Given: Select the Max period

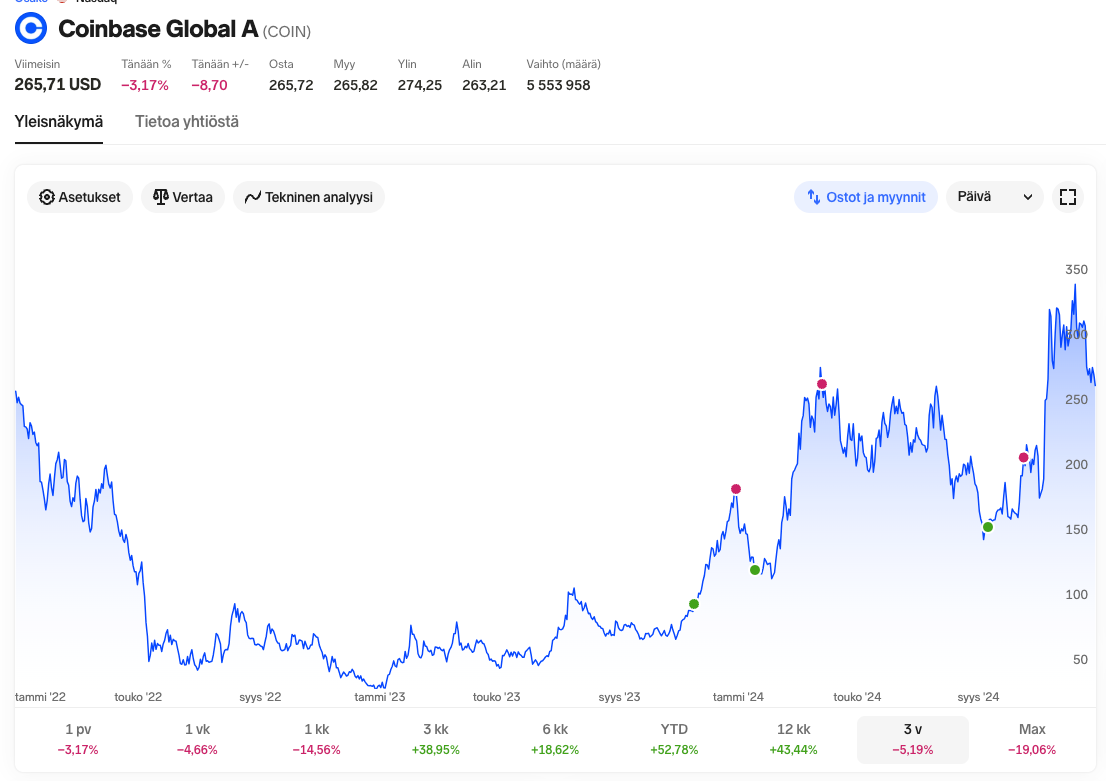Looking at the screenshot, I should (1032, 739).
